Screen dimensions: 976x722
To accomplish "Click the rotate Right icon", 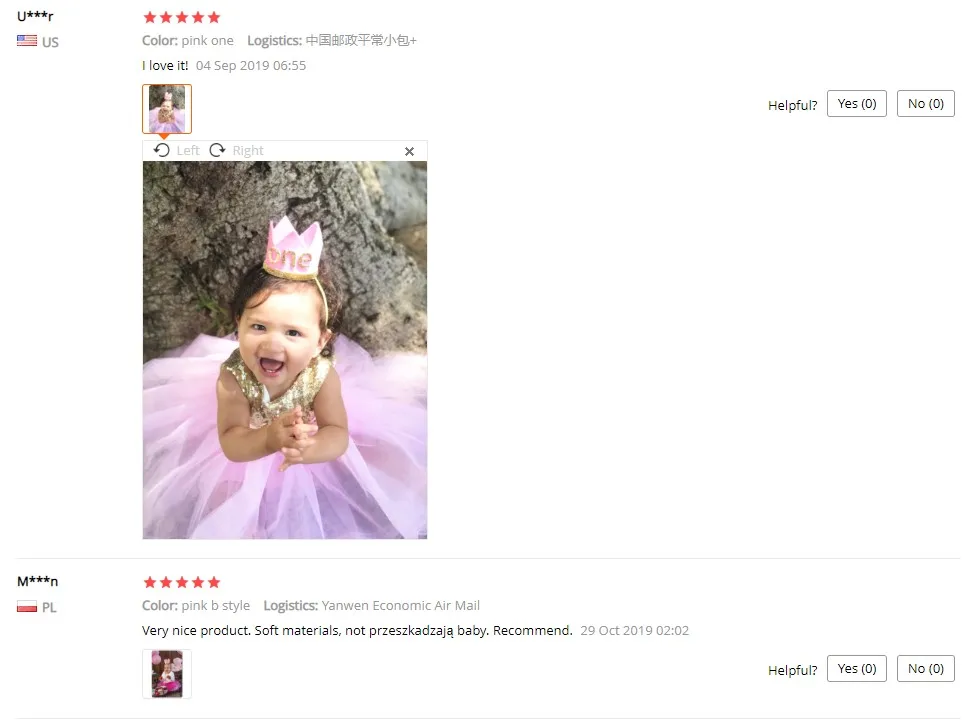I will (x=217, y=151).
